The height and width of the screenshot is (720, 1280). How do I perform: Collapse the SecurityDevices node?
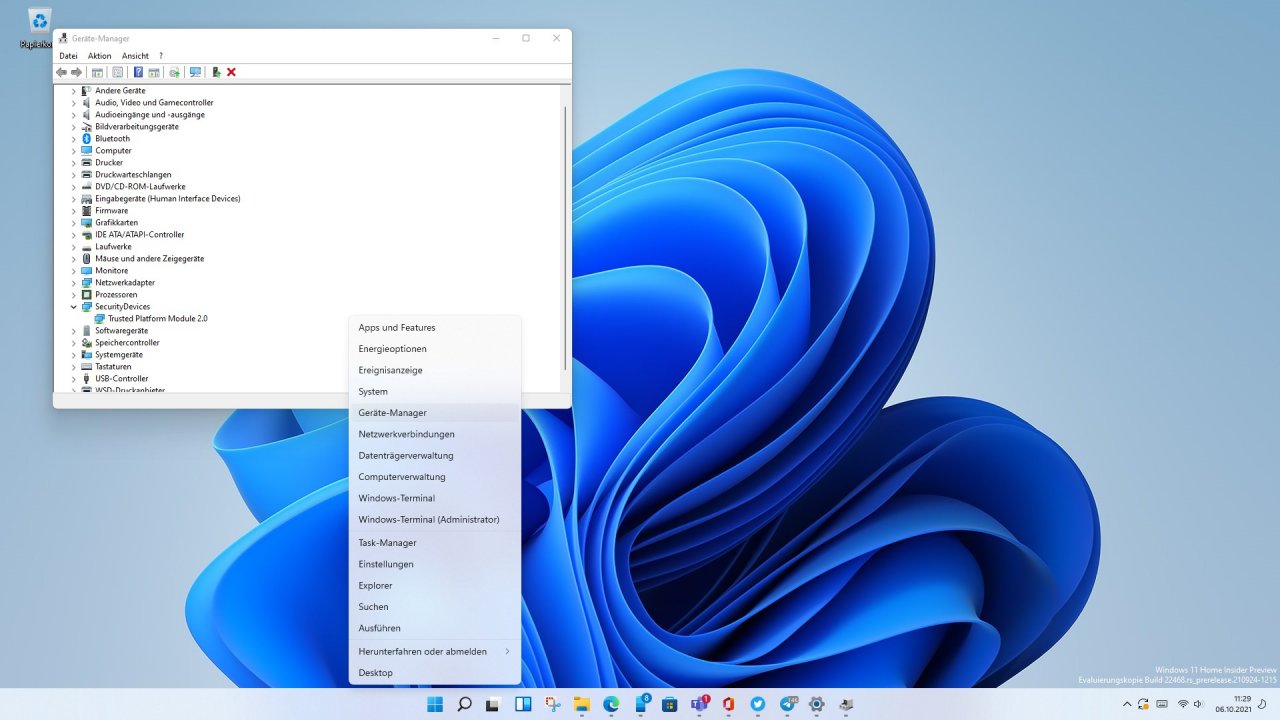click(x=74, y=307)
